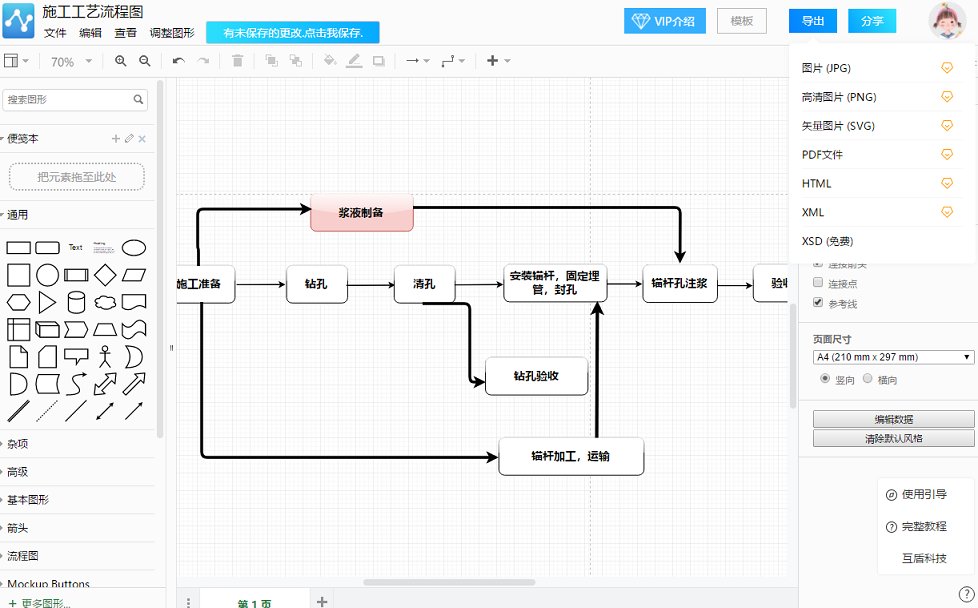Click the 搜索图形 search field

pos(68,100)
